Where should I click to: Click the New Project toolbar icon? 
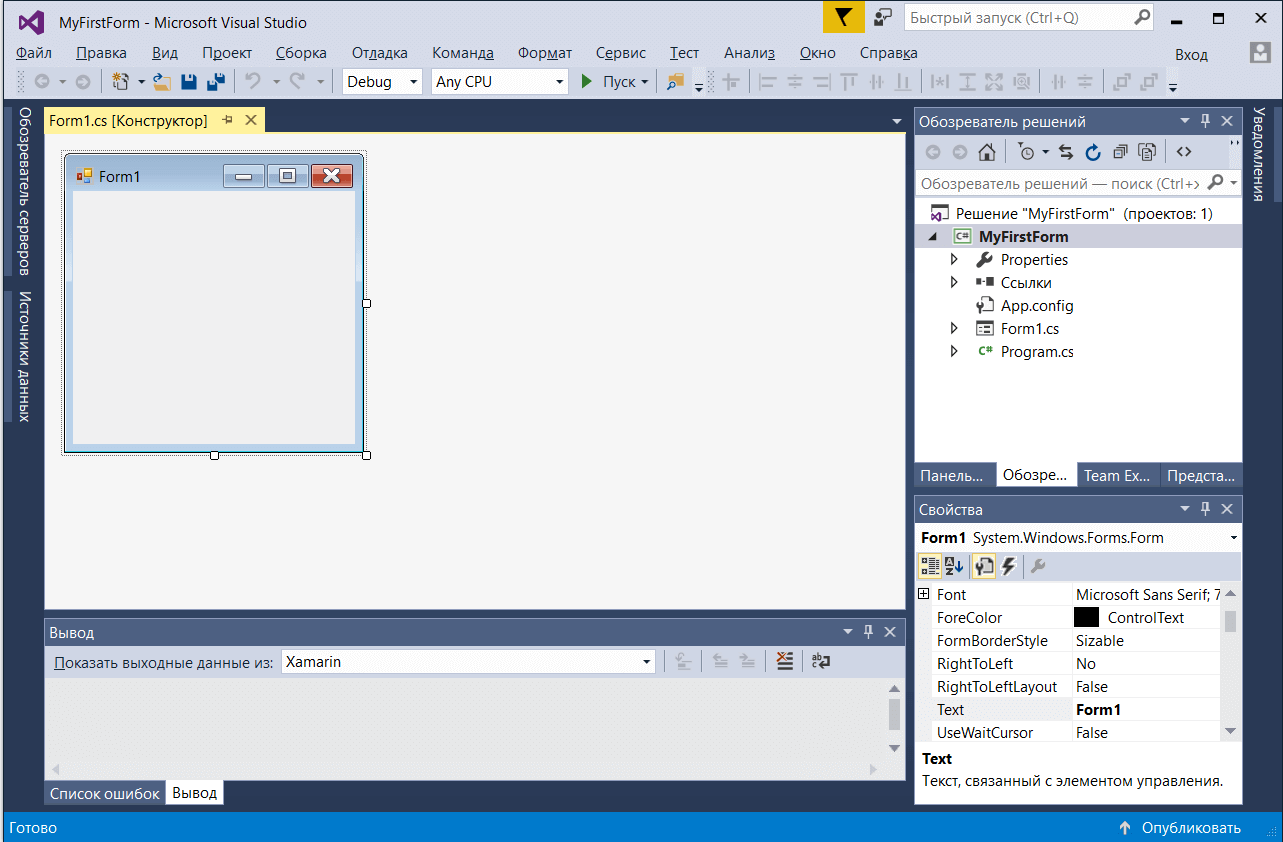tap(122, 82)
